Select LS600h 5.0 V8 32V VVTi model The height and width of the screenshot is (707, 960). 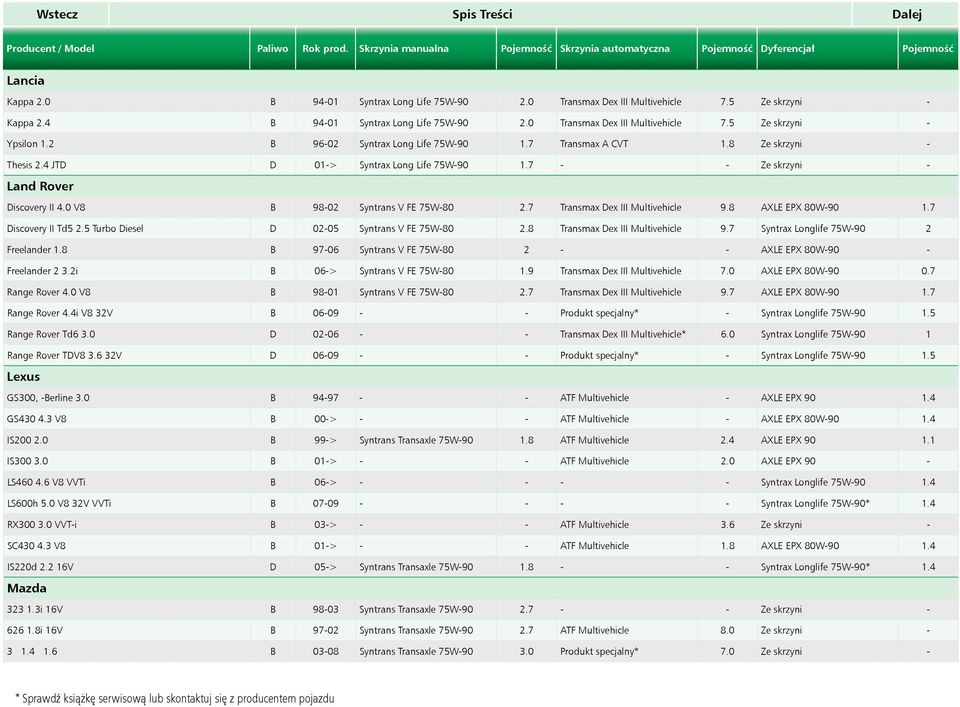tap(59, 503)
